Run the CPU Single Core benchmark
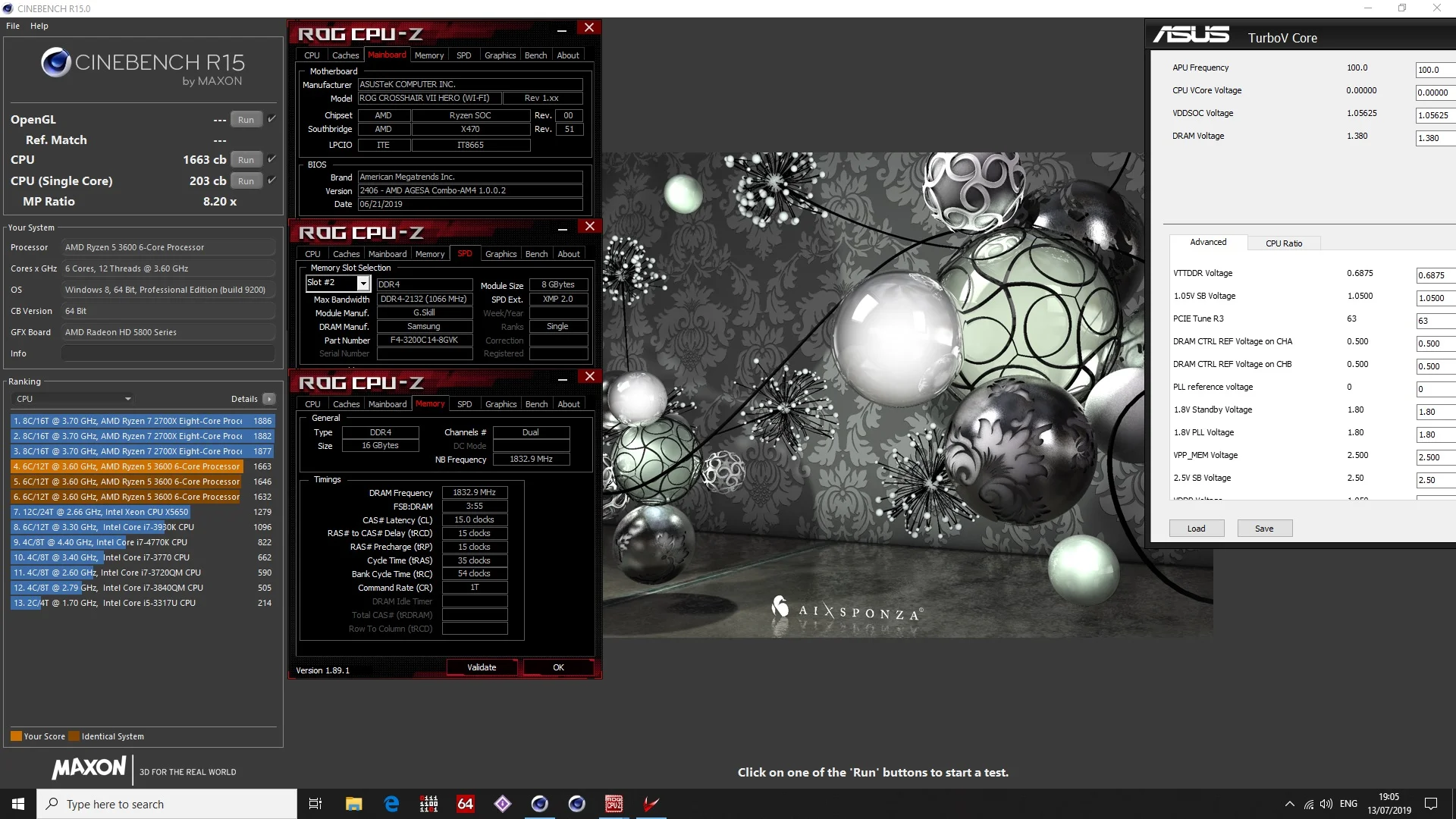1456x819 pixels. point(246,181)
